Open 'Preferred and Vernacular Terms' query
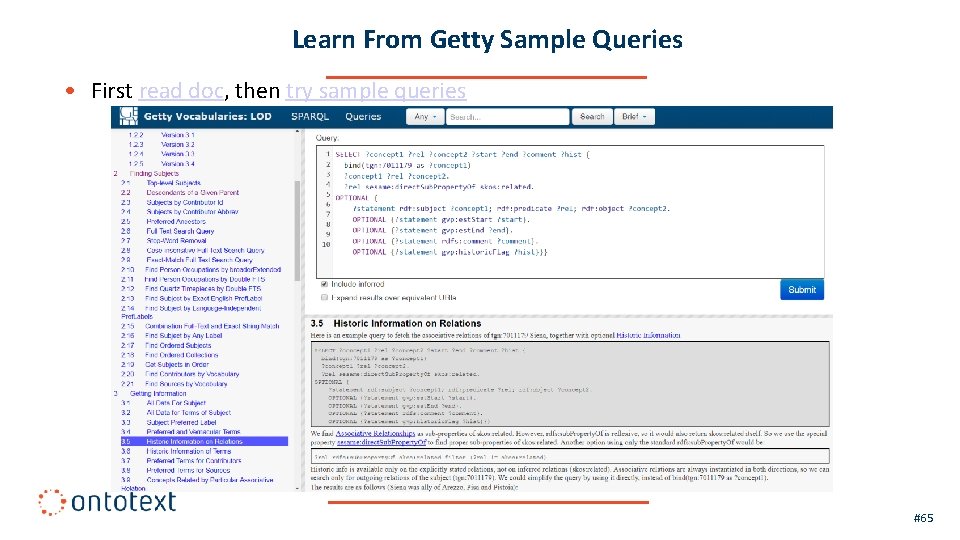Screen dimensions: 960x540 tap(193, 432)
